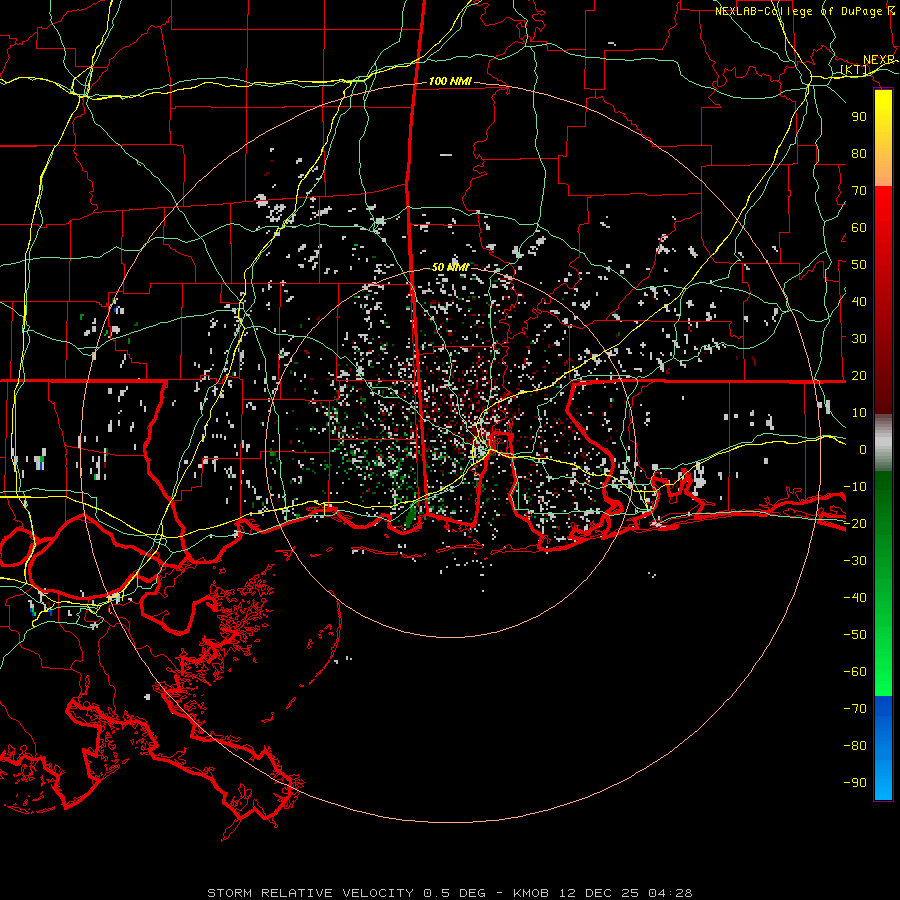Click the 90 value on velocity scale

[859, 117]
